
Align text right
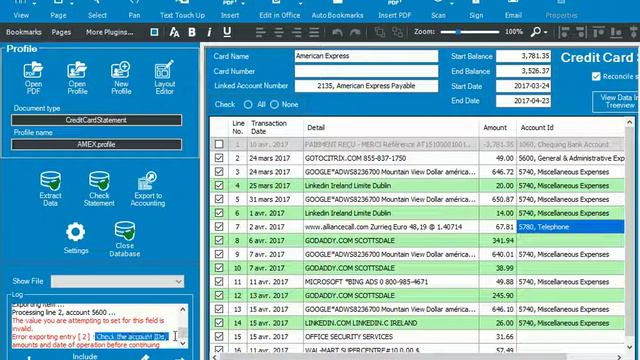pyautogui.click(x=297, y=32)
